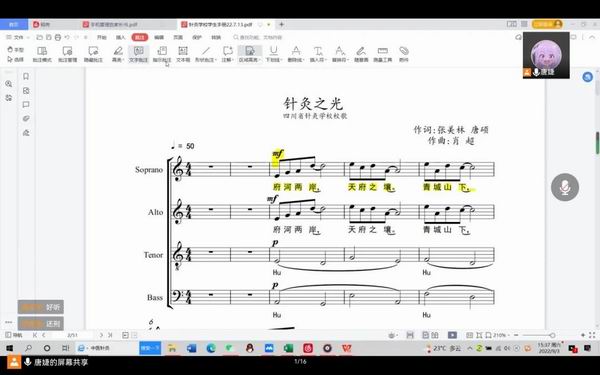Switch to the 开始 ribbon tab
Screen dimensions: 600x375
(101, 38)
